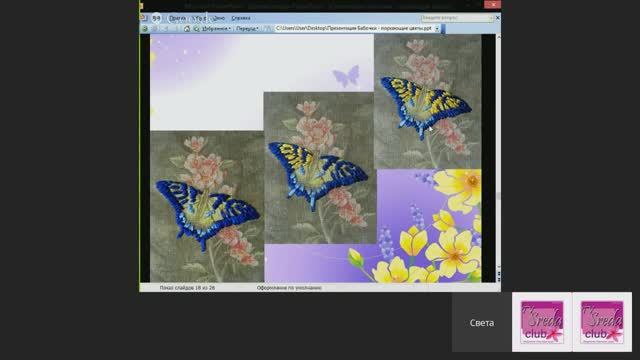Select the last Sreda club participant thumbnail
Image resolution: width=640 pixels, height=360 pixels.
point(602,322)
